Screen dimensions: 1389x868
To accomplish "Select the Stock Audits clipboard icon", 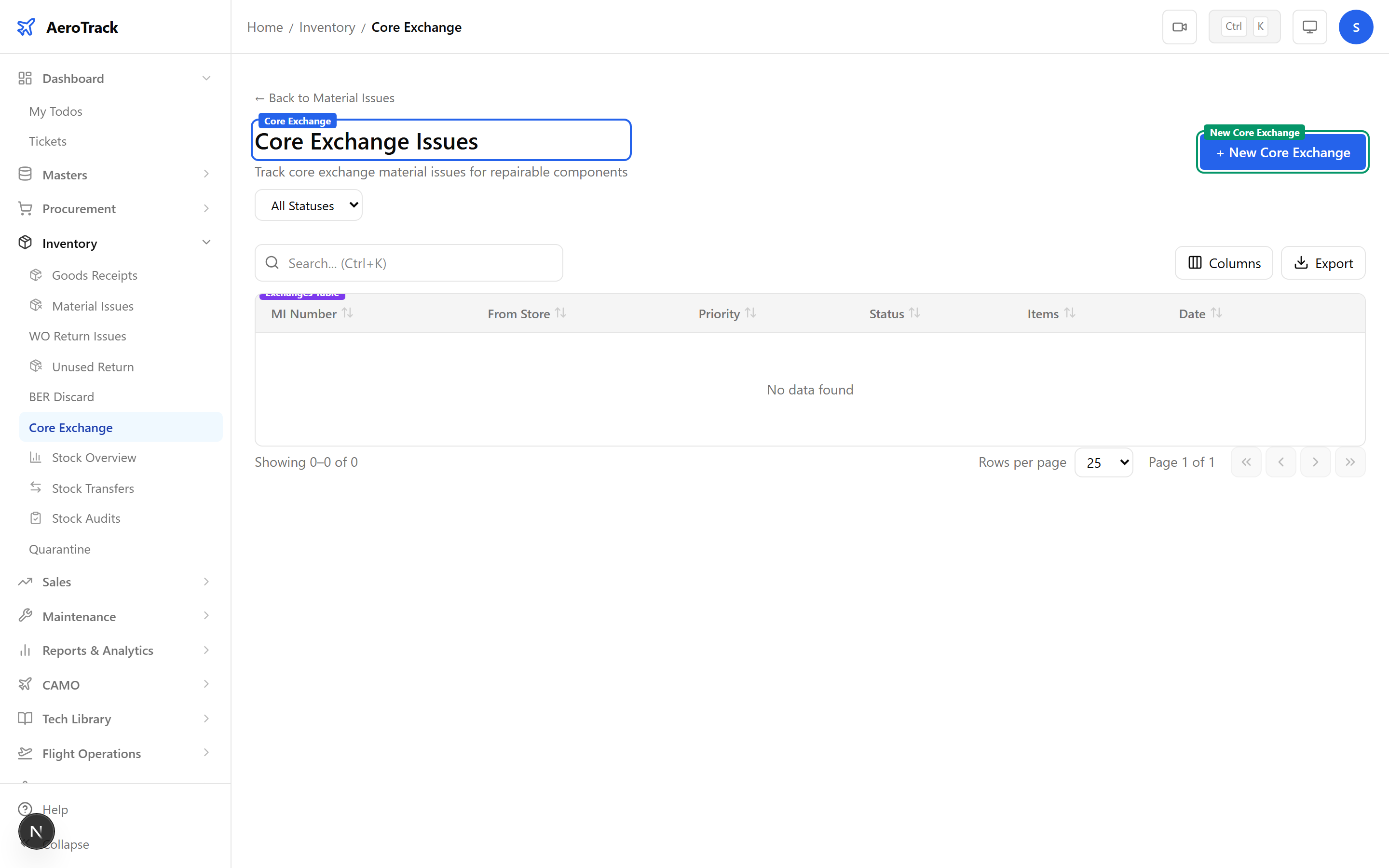I will tap(36, 517).
